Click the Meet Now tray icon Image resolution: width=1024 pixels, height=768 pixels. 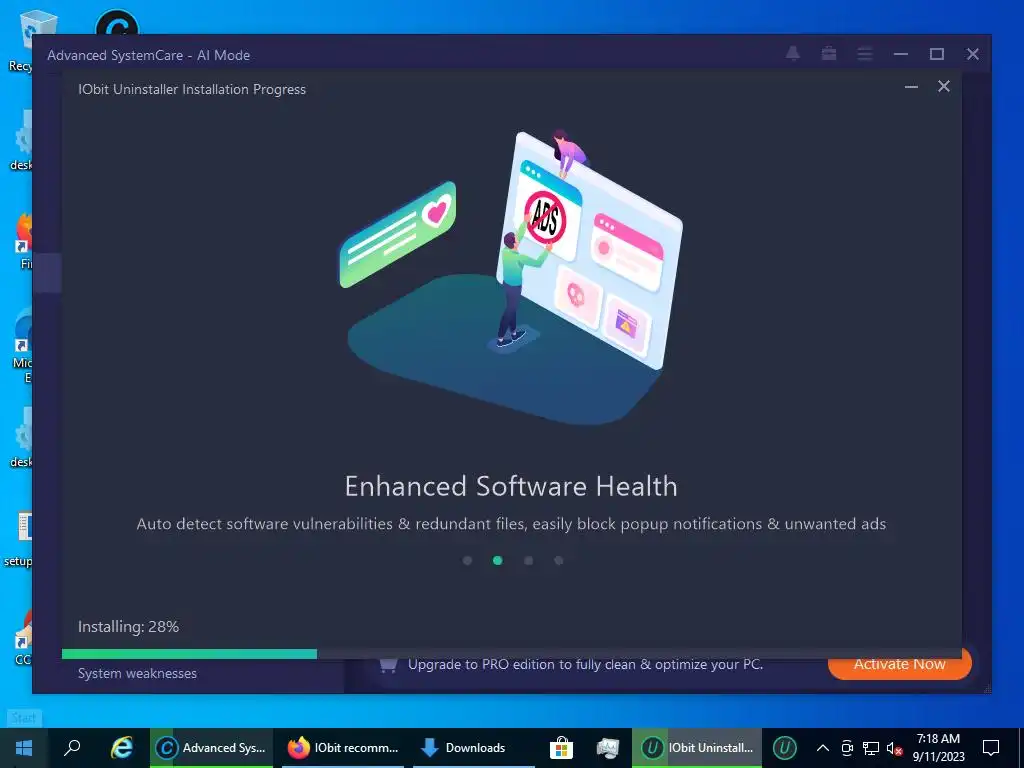coord(847,748)
